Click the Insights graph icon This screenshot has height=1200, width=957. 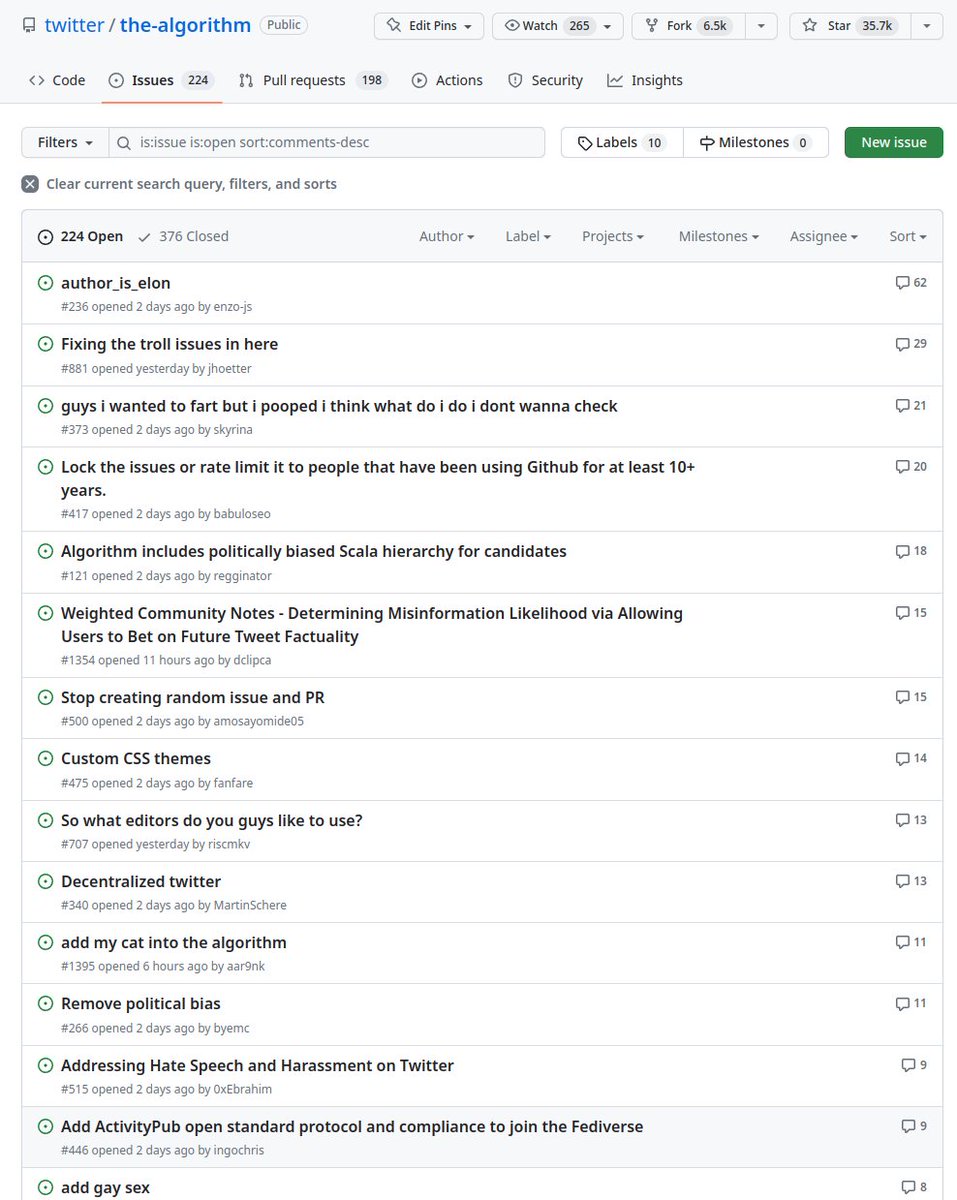615,80
